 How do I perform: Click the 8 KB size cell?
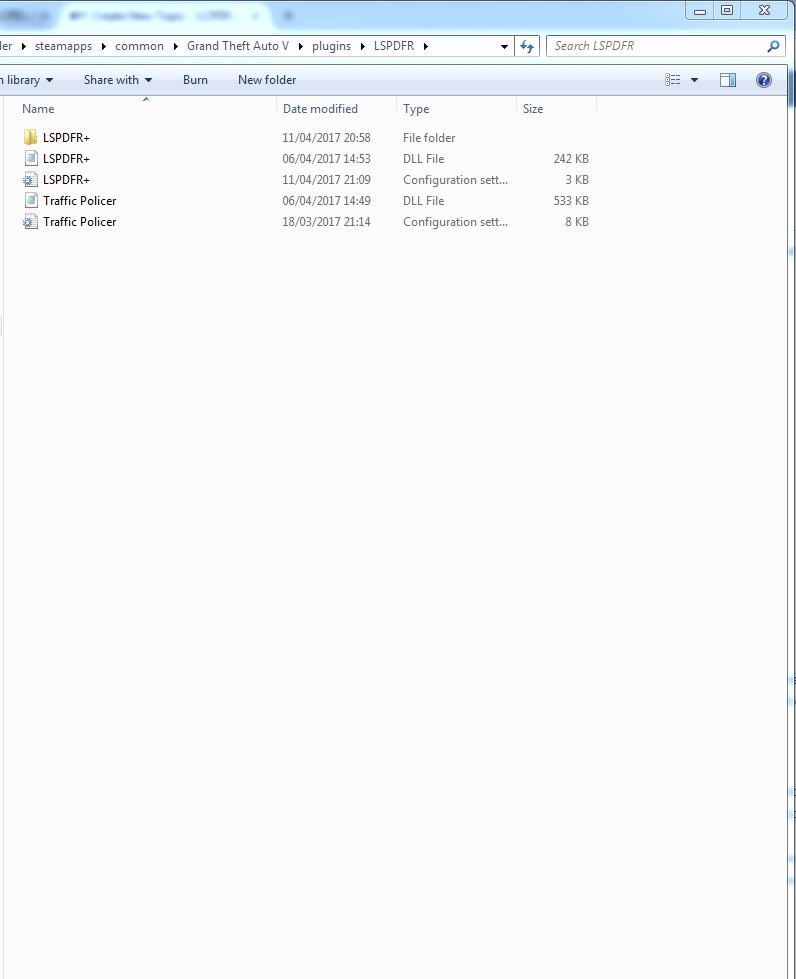(x=577, y=222)
